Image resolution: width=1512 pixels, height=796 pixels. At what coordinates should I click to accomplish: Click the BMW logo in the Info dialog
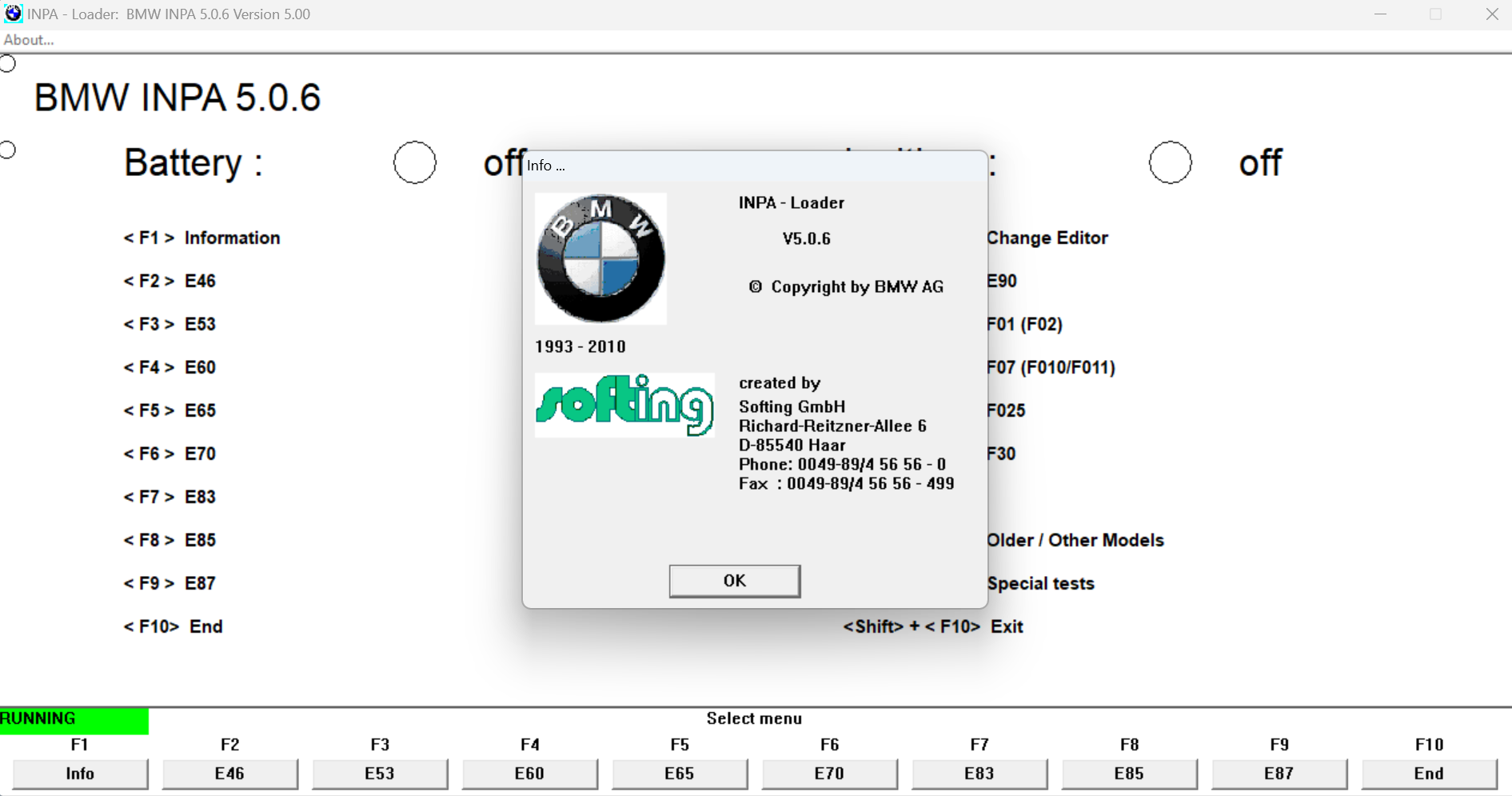[x=600, y=258]
